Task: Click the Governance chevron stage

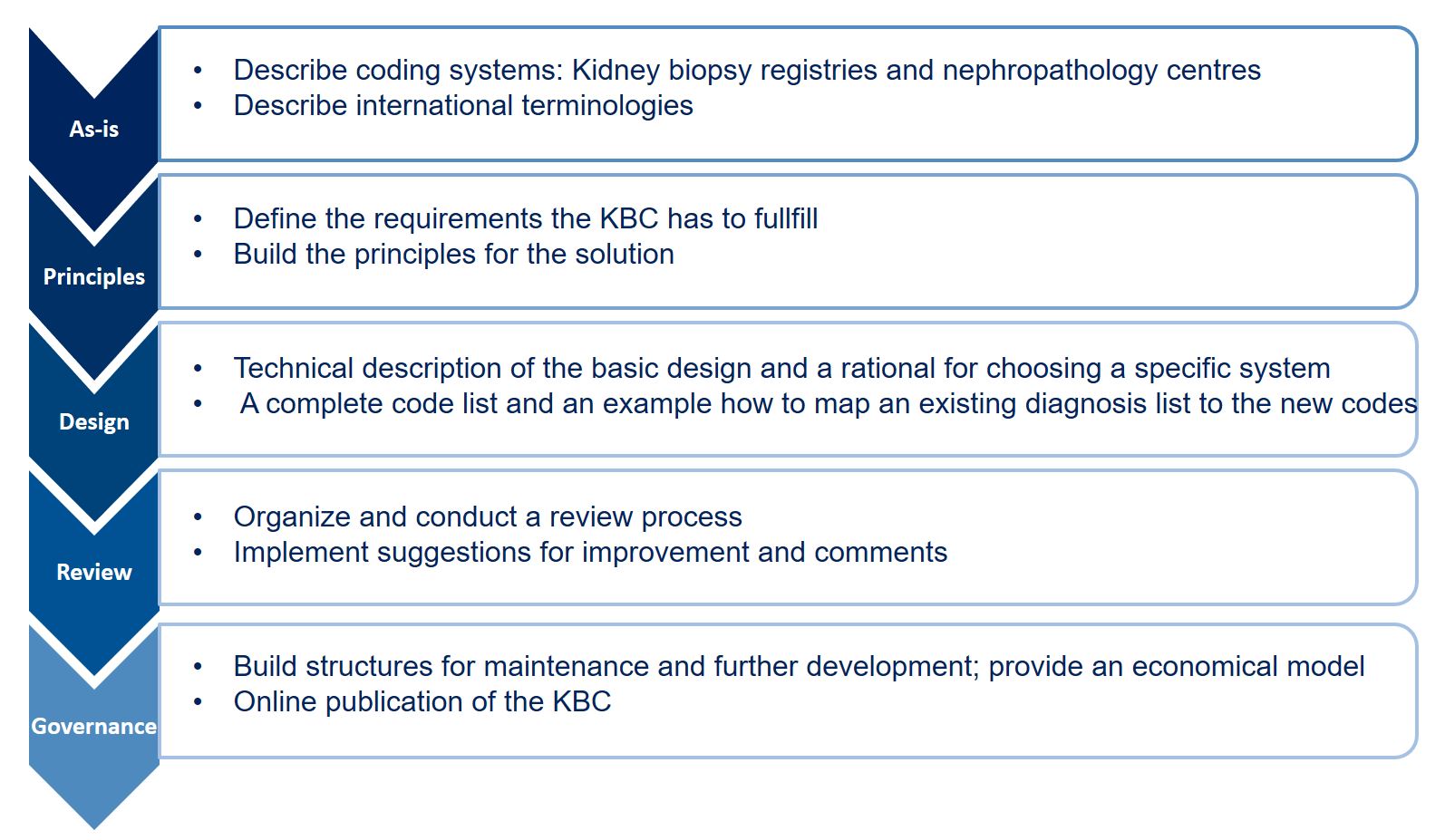Action: 93,726
